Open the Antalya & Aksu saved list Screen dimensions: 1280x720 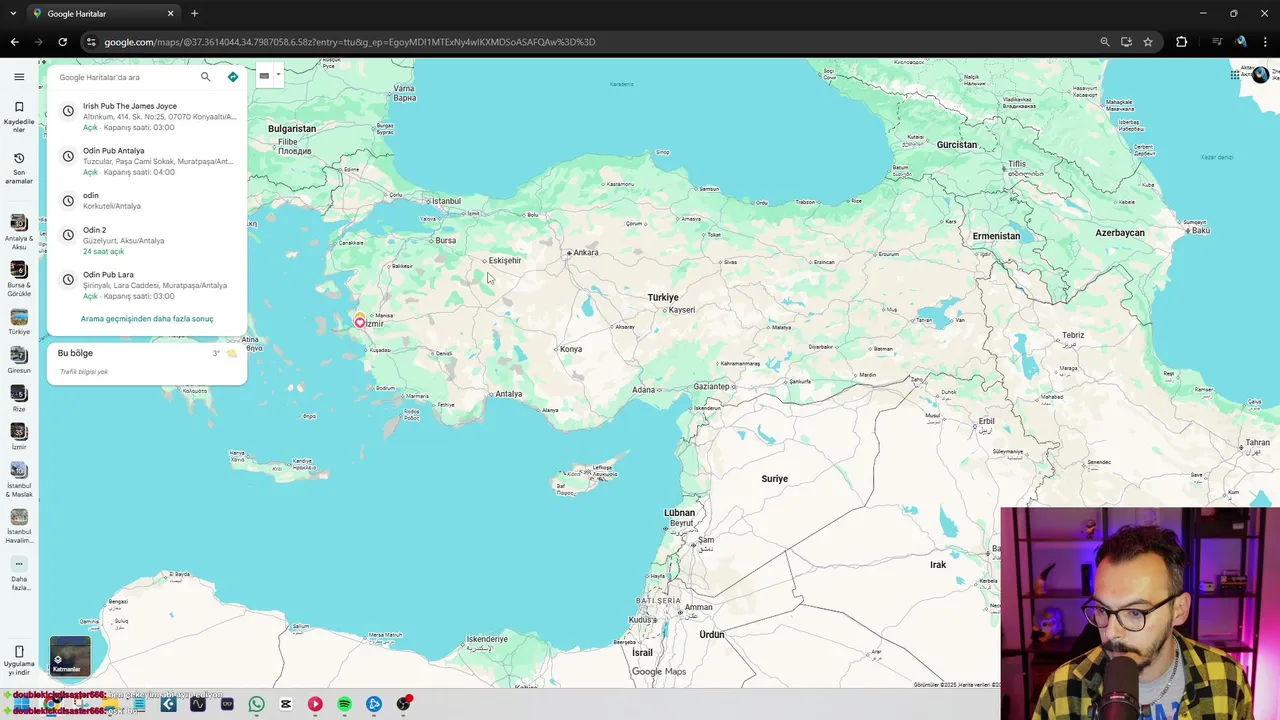tap(19, 230)
